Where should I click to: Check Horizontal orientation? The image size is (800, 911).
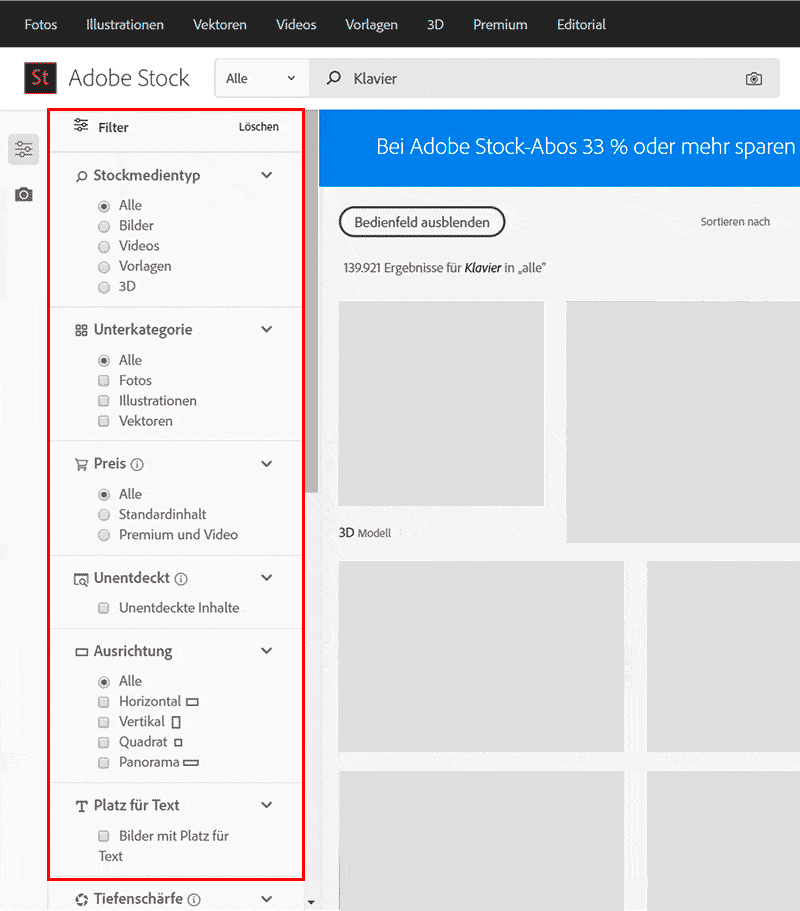click(104, 702)
